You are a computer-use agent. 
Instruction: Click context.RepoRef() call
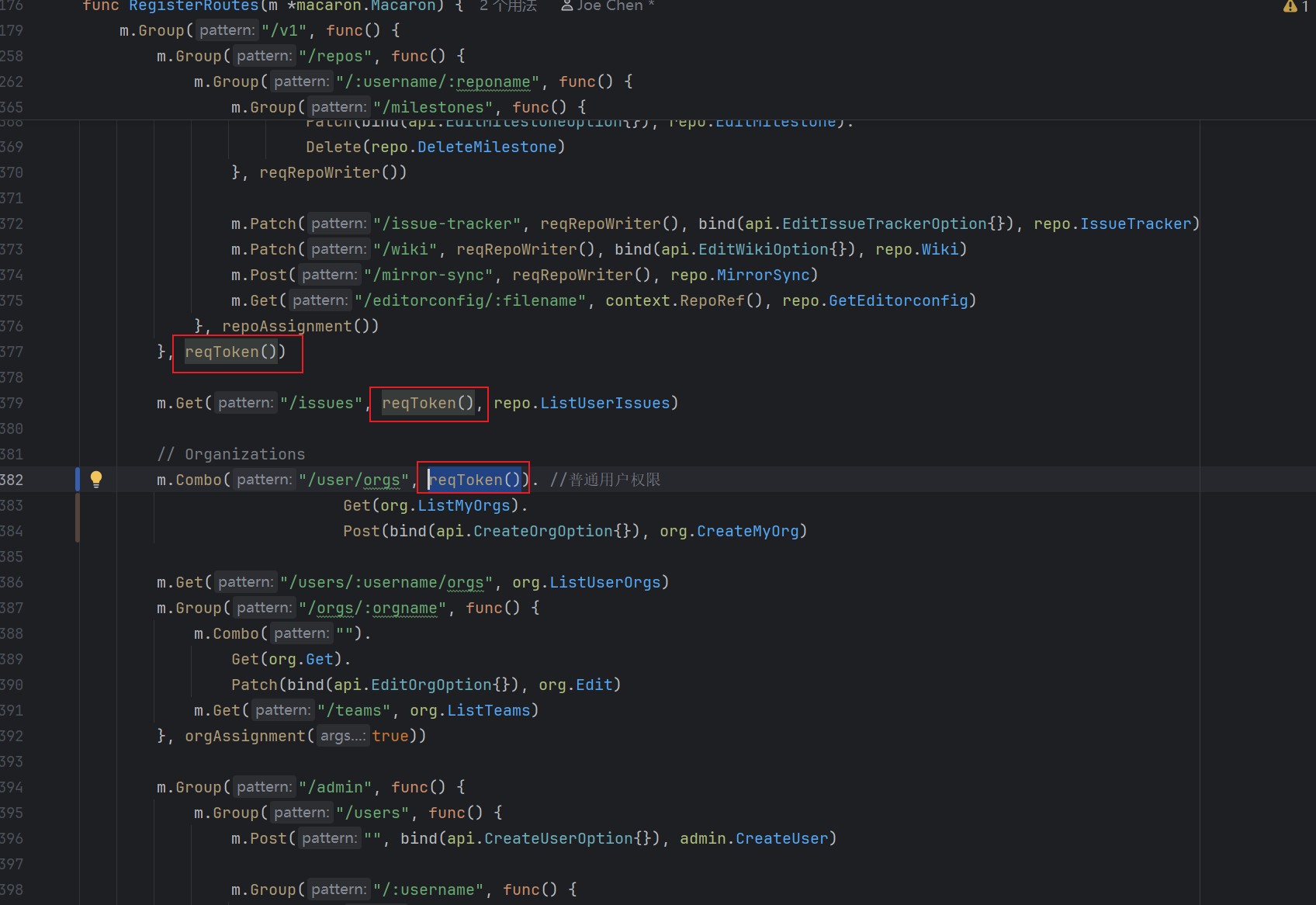pyautogui.click(x=684, y=300)
